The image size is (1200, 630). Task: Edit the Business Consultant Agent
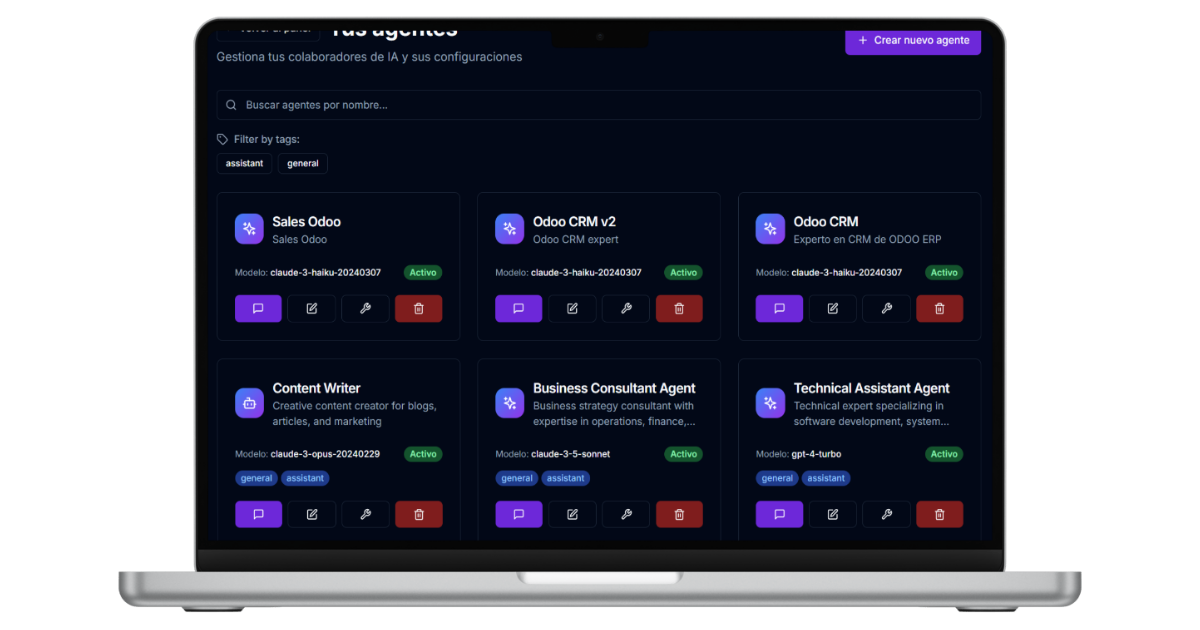tap(572, 514)
